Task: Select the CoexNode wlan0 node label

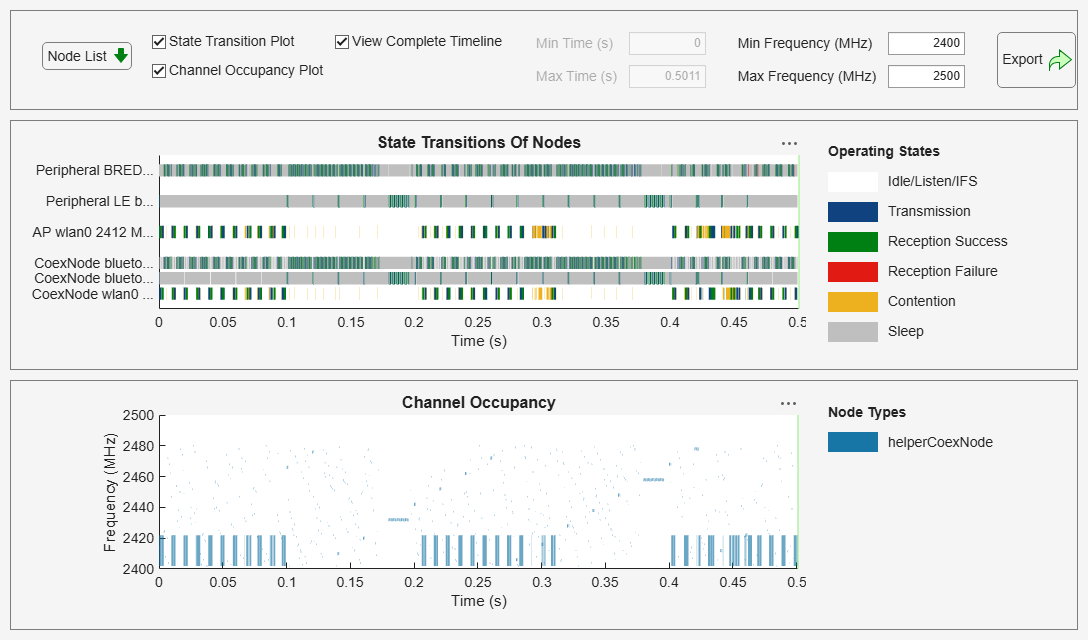Action: pos(92,294)
